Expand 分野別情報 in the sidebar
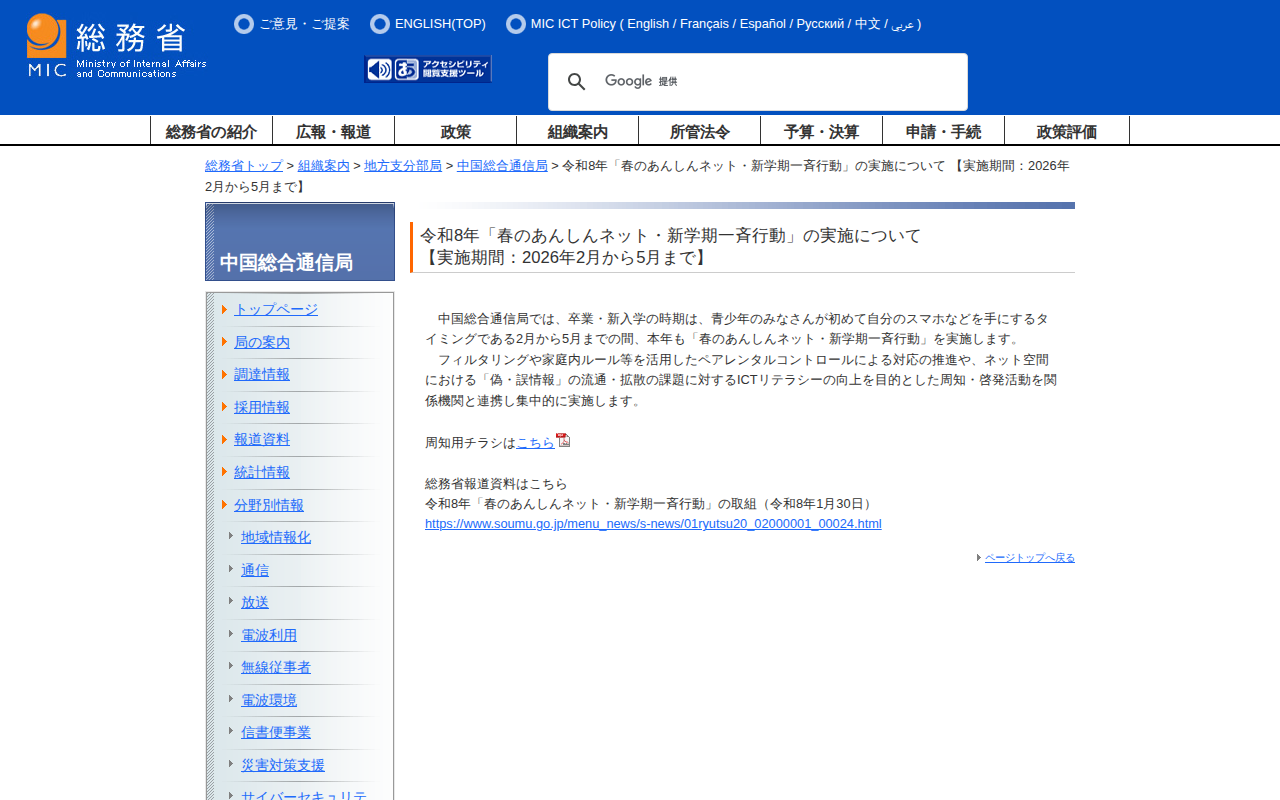 (x=268, y=505)
